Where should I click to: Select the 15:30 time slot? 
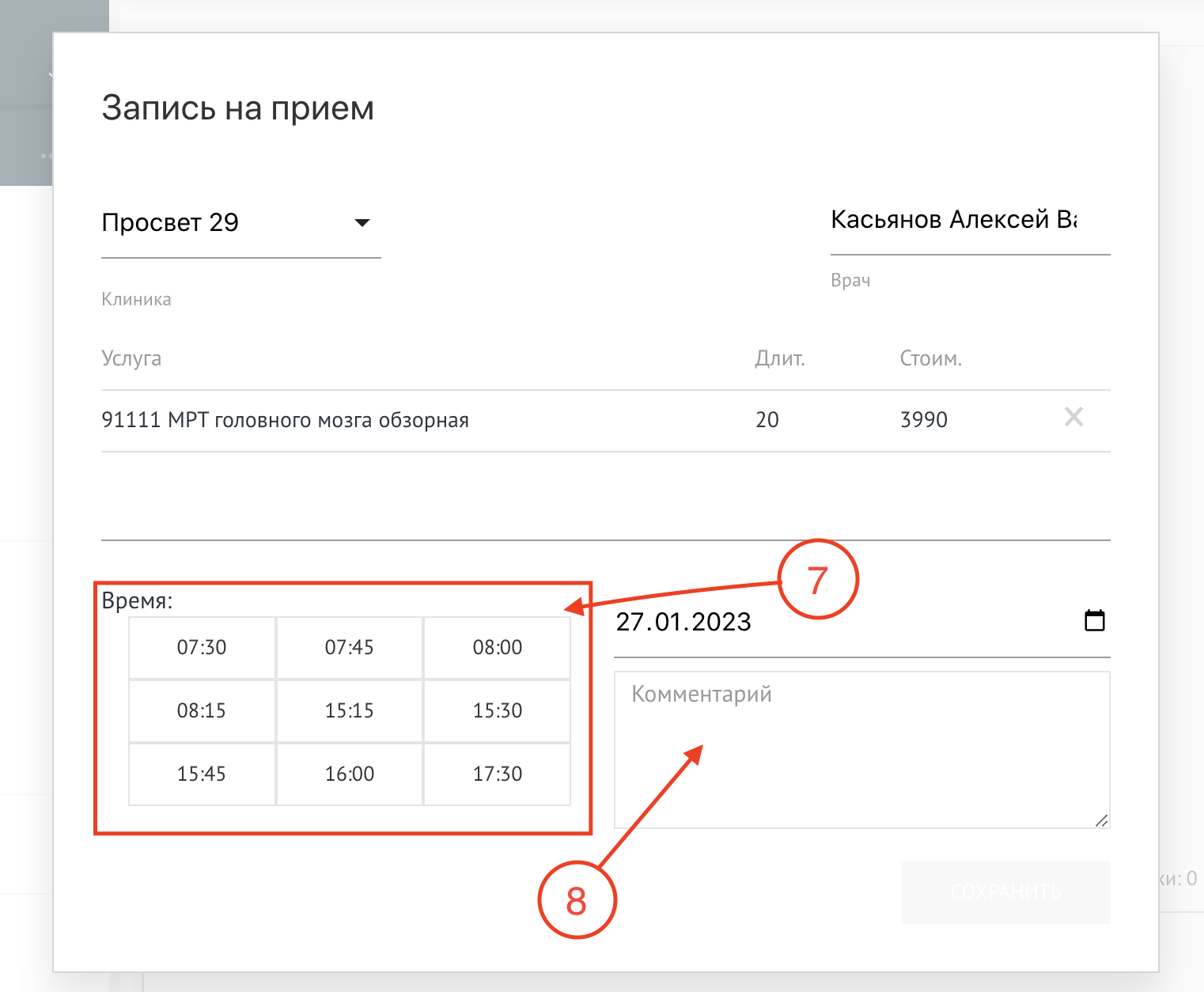coord(498,711)
